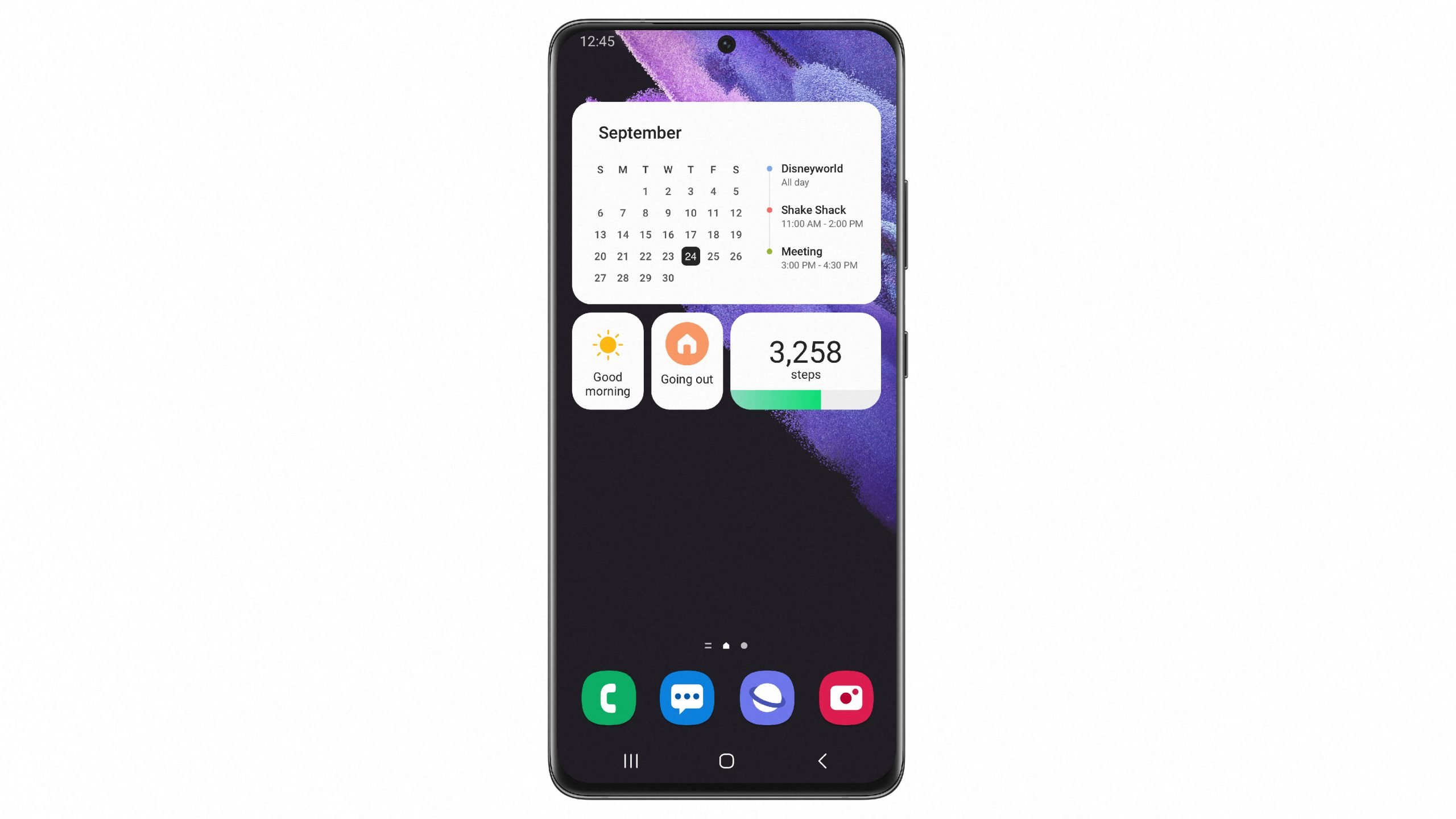
Task: Swipe to next home screen page
Action: click(x=745, y=645)
